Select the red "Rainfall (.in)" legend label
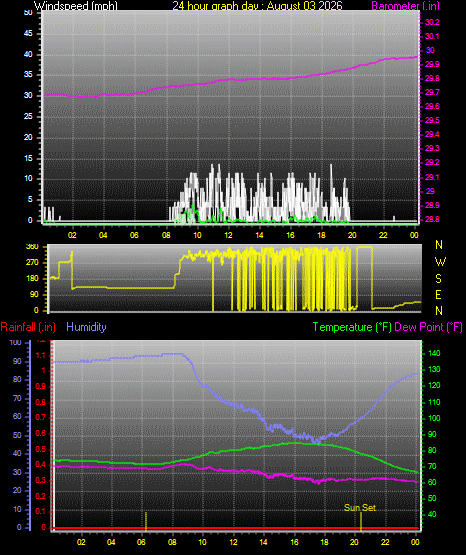 [x=28, y=327]
